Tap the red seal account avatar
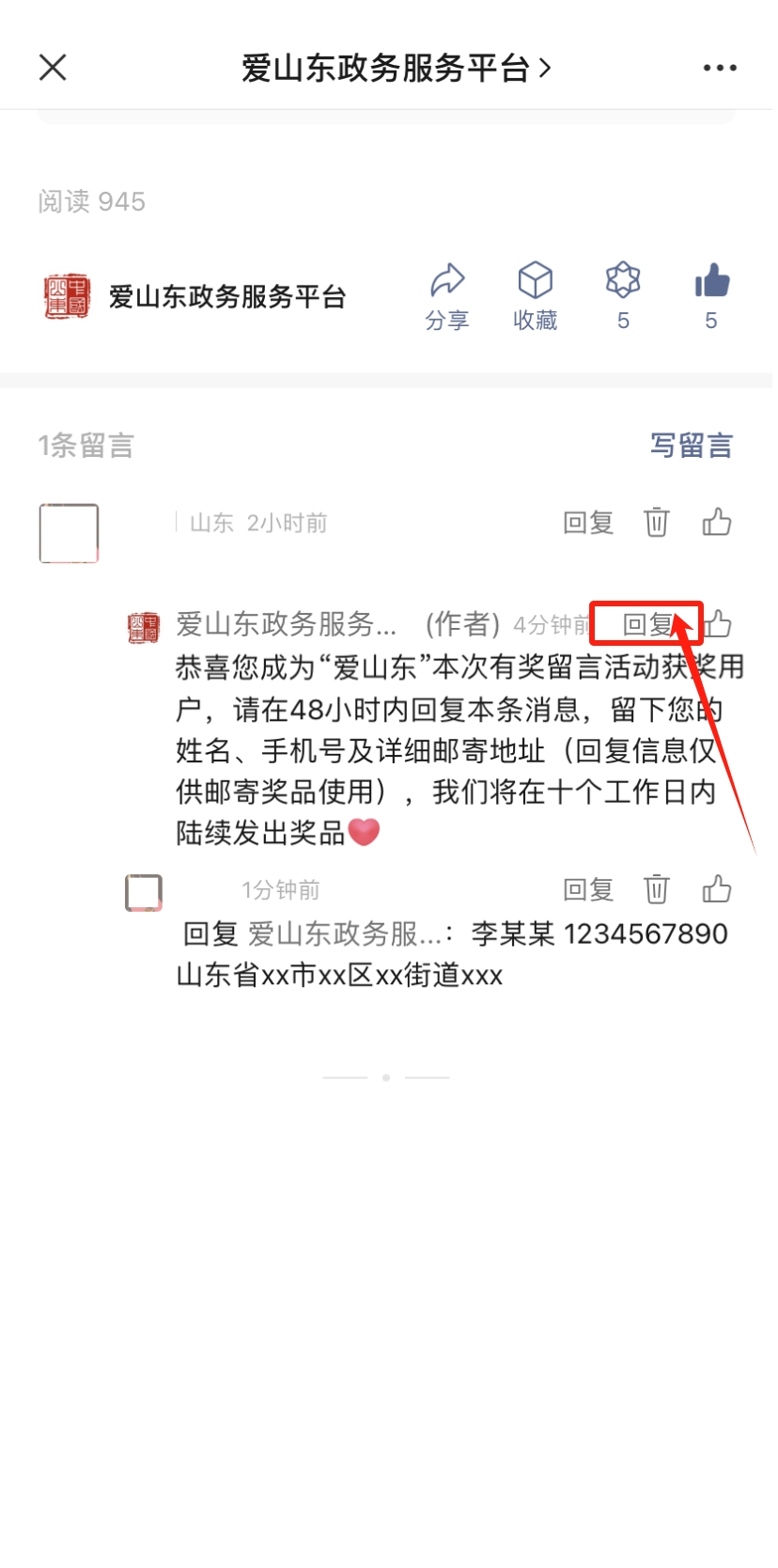 67,297
